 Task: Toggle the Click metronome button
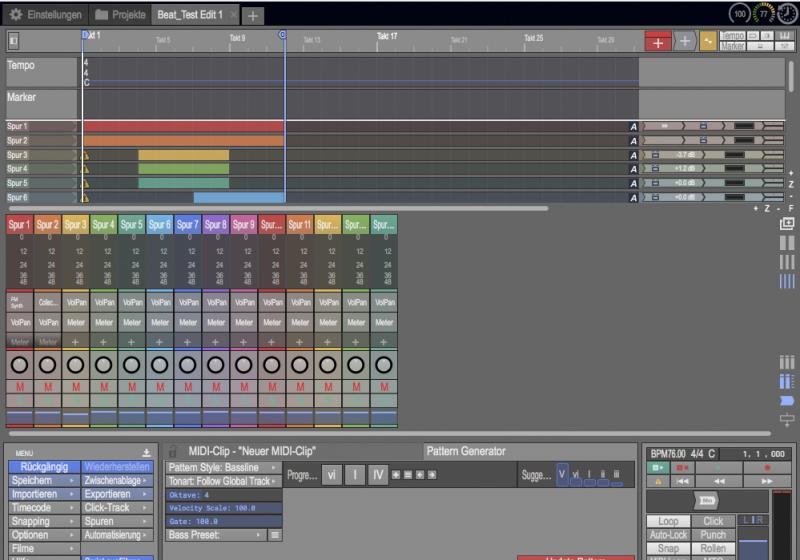point(713,521)
